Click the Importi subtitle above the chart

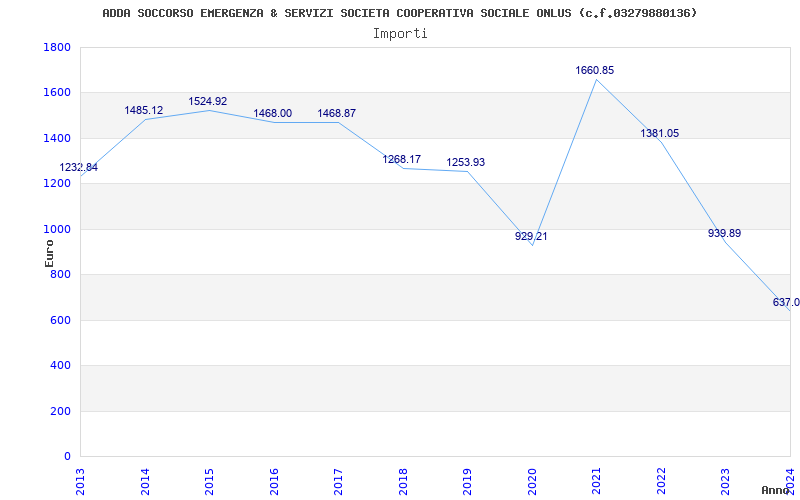pyautogui.click(x=400, y=33)
